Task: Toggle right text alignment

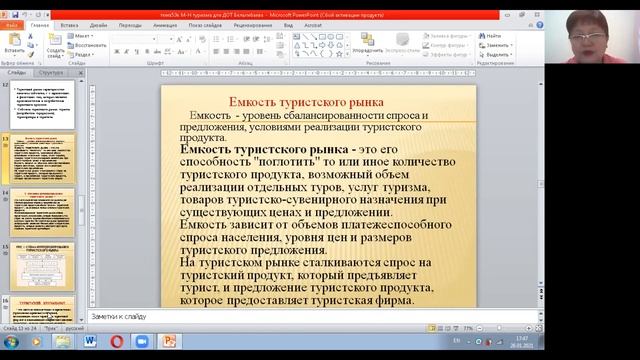Action: [x=237, y=51]
